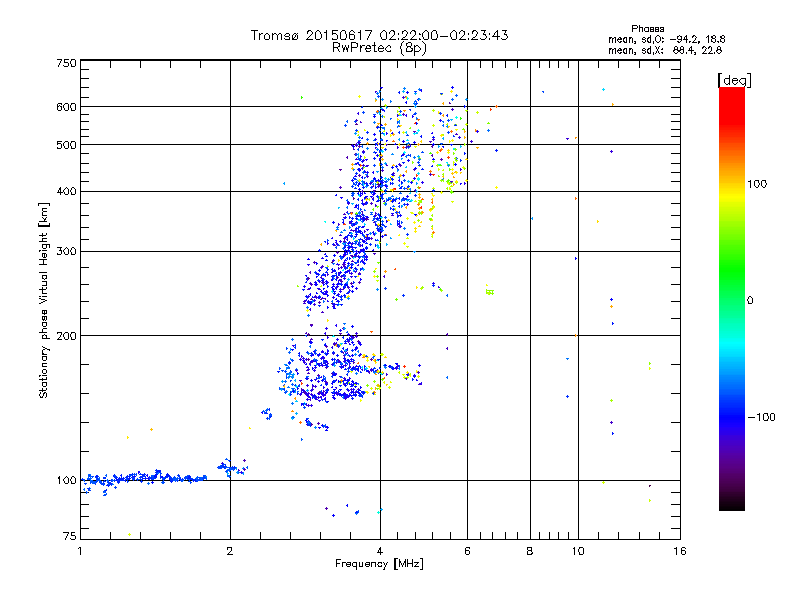Click the y-axis tick label '100'
The image size is (800, 600).
click(66, 481)
